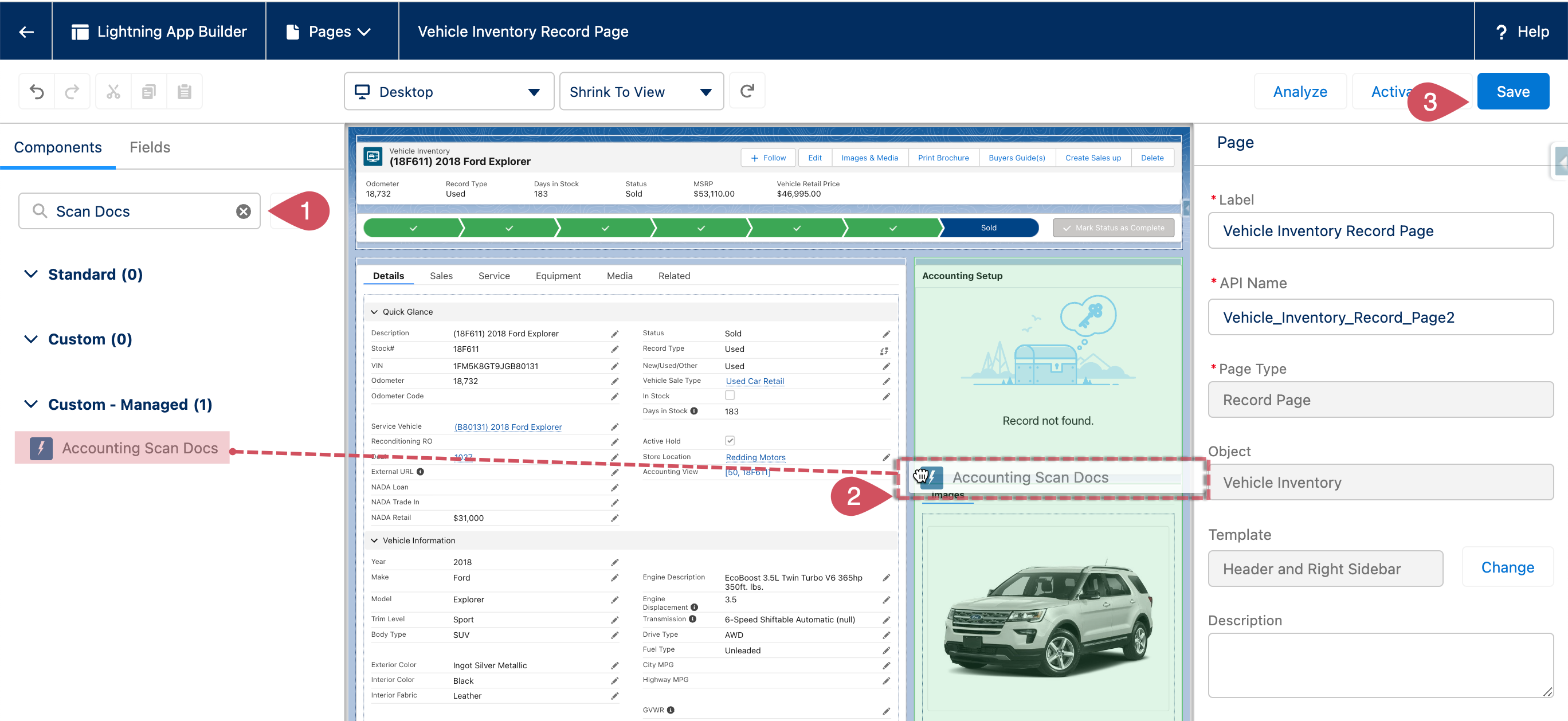The height and width of the screenshot is (721, 1568).
Task: Collapse the Standard (0) section
Action: 30,274
